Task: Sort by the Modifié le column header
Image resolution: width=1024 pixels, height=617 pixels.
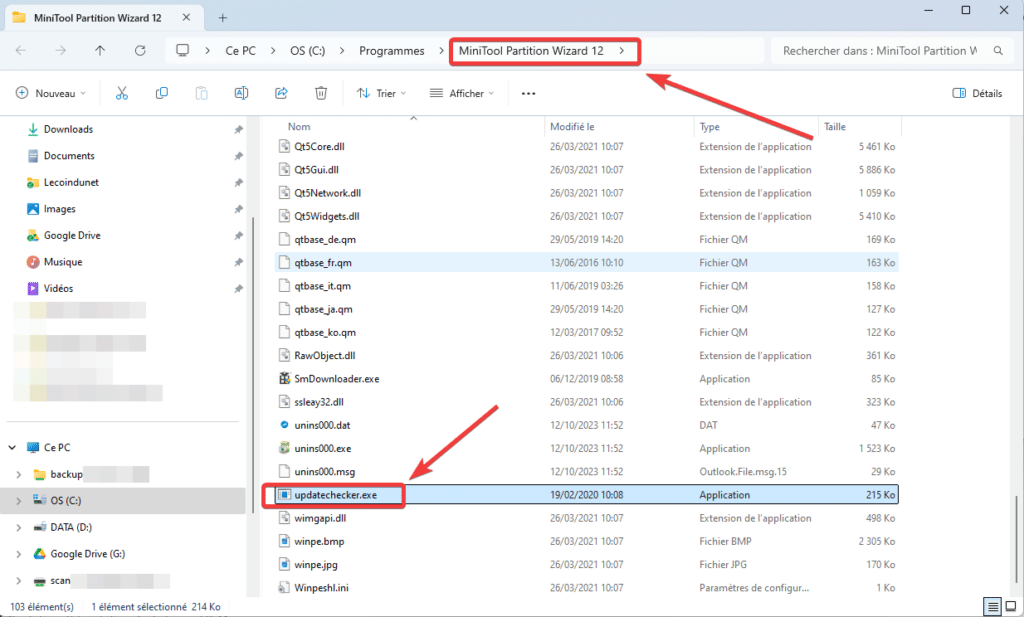Action: coord(572,127)
